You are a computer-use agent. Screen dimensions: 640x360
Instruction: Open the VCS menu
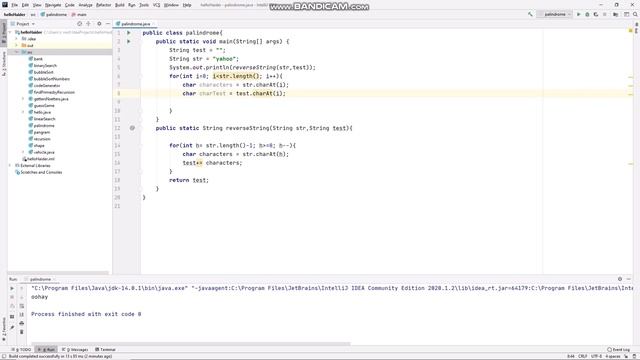156,5
